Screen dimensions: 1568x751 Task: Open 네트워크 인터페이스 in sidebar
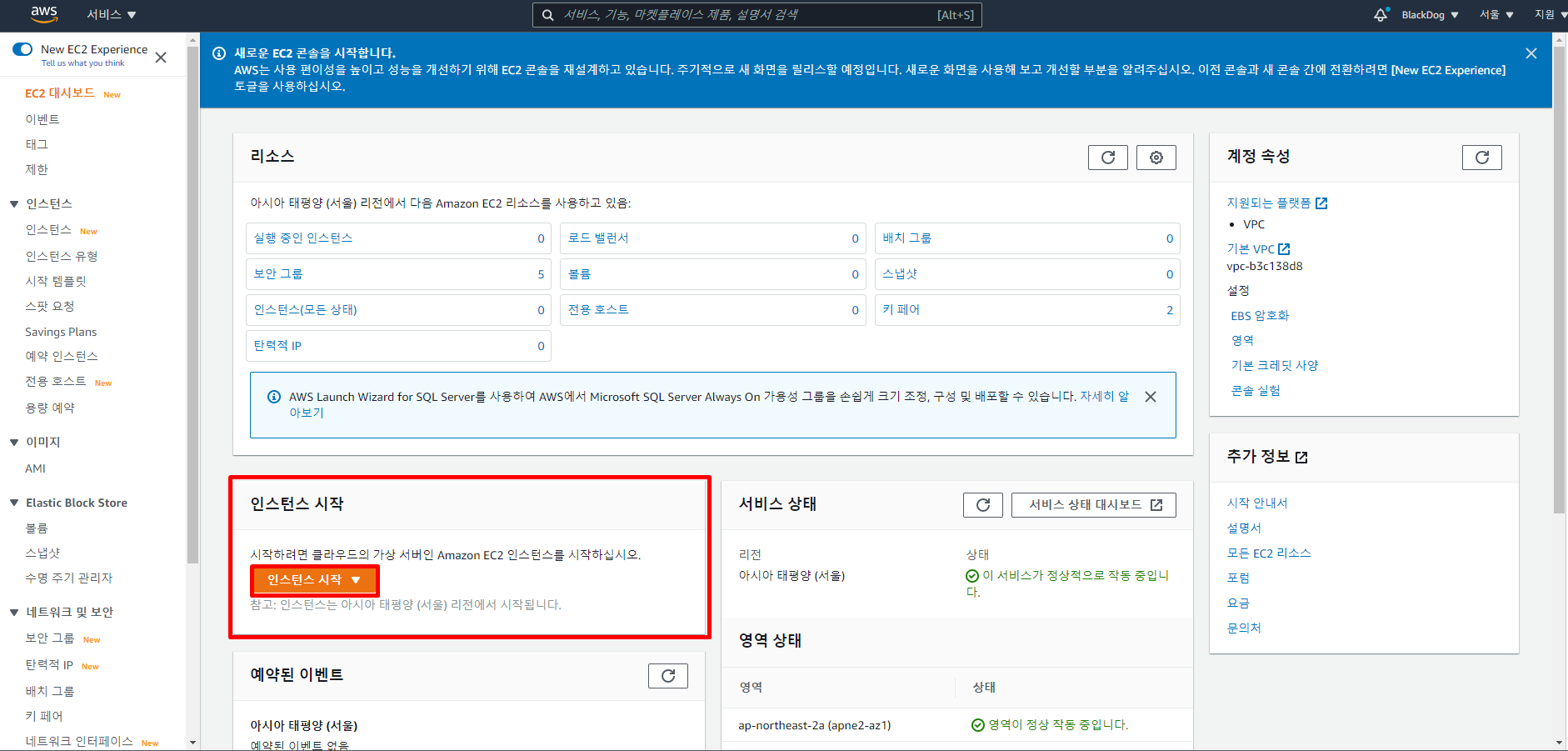coord(79,742)
